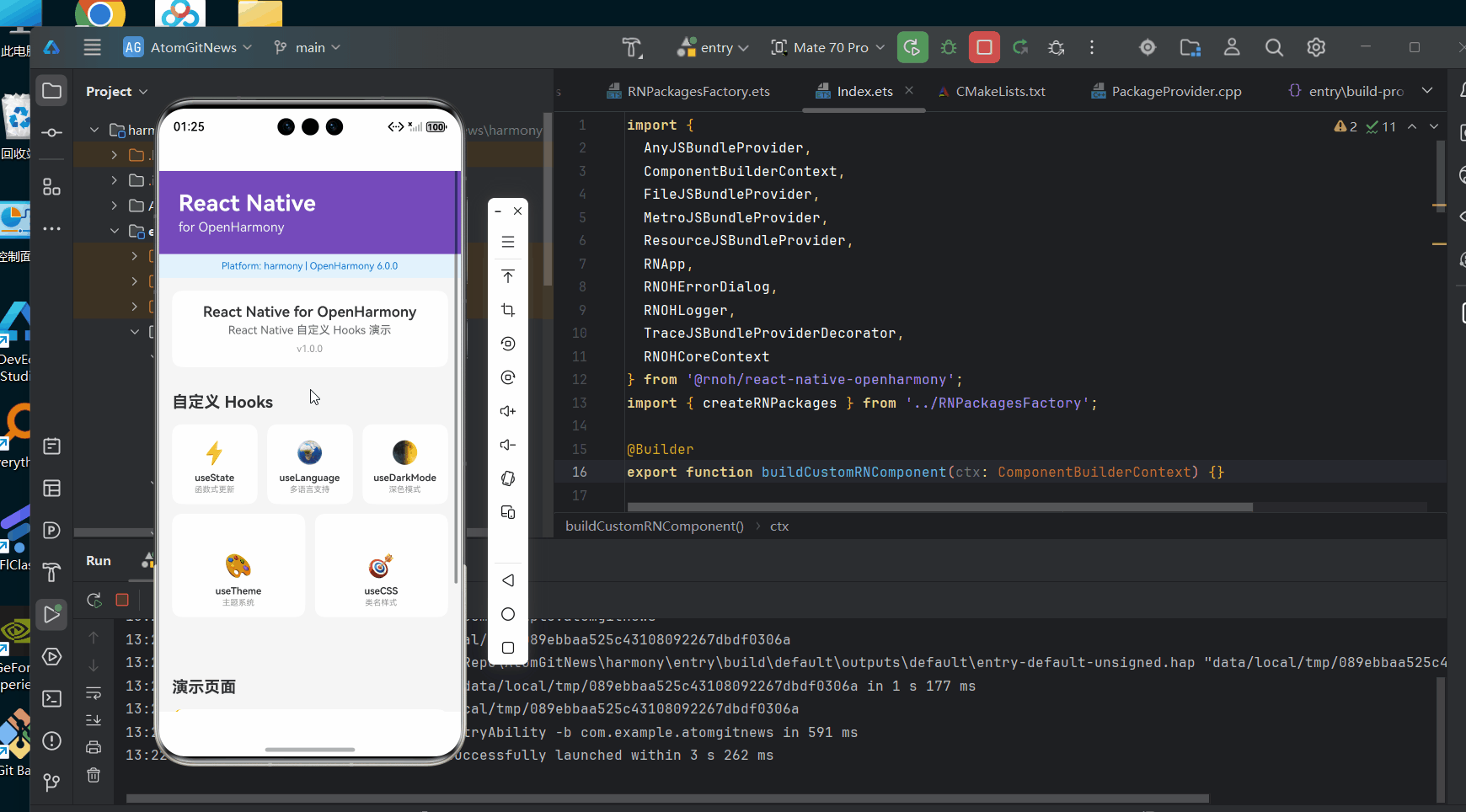Toggle the Problems tool window icon
The image size is (1466, 812).
coord(52,740)
